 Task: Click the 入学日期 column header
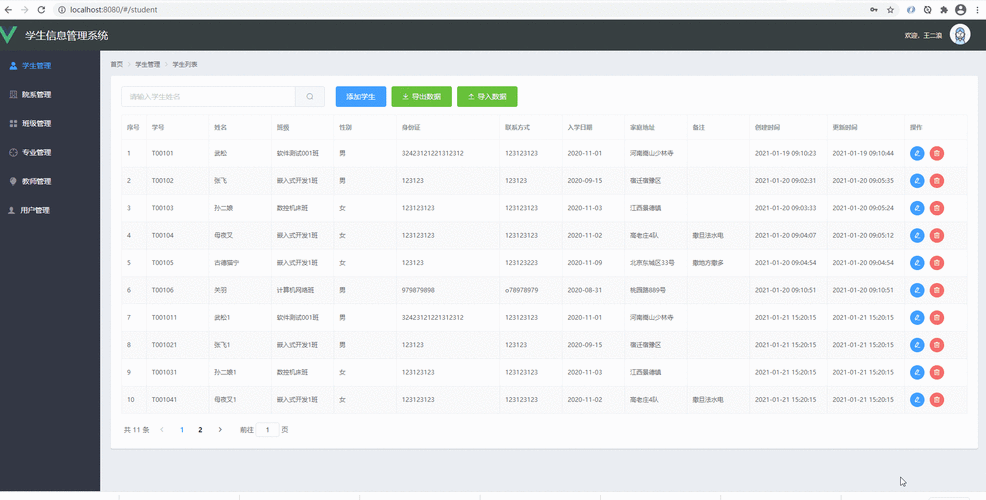click(580, 127)
